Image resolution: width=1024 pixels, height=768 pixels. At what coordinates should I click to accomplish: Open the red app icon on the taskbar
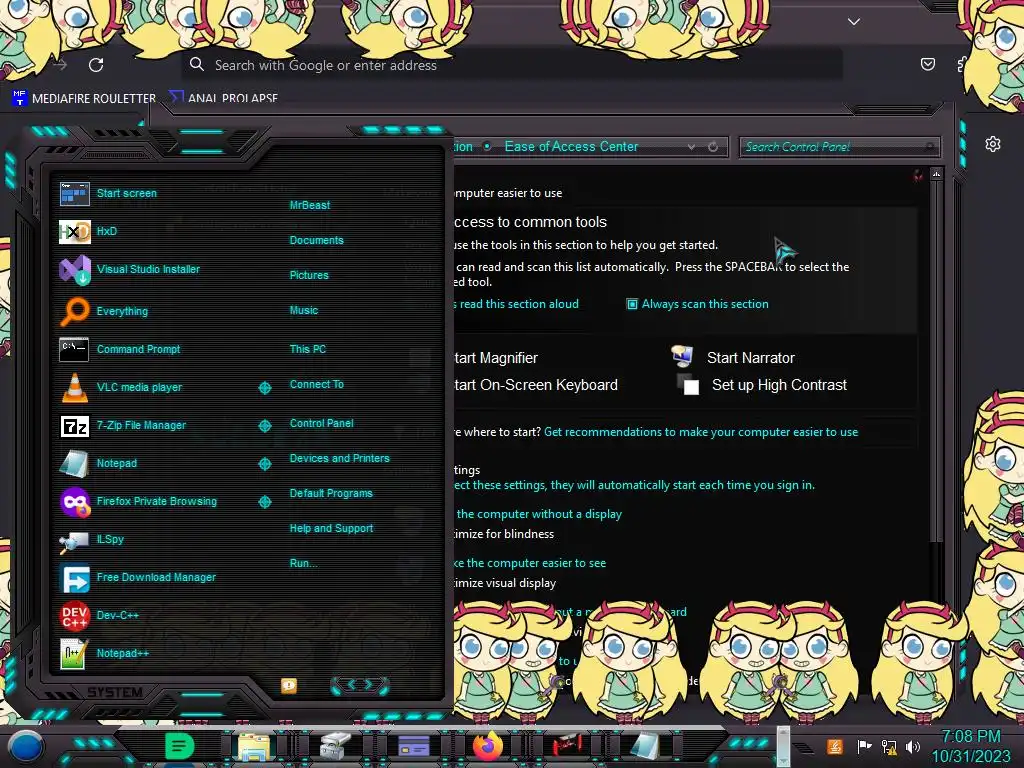(568, 746)
